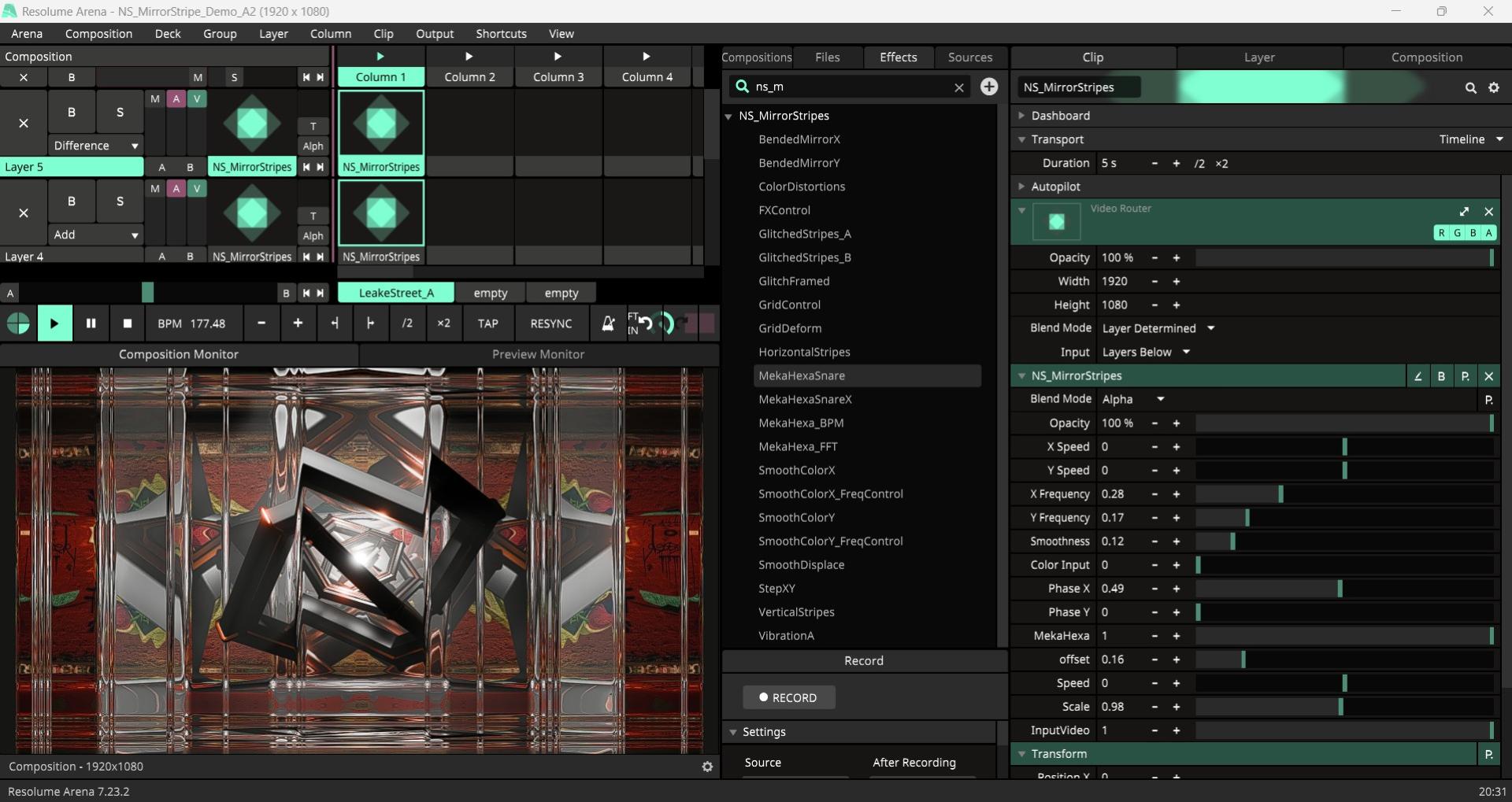This screenshot has height=802, width=1512.
Task: Click the clip panel search magnifier
Action: tap(1470, 88)
